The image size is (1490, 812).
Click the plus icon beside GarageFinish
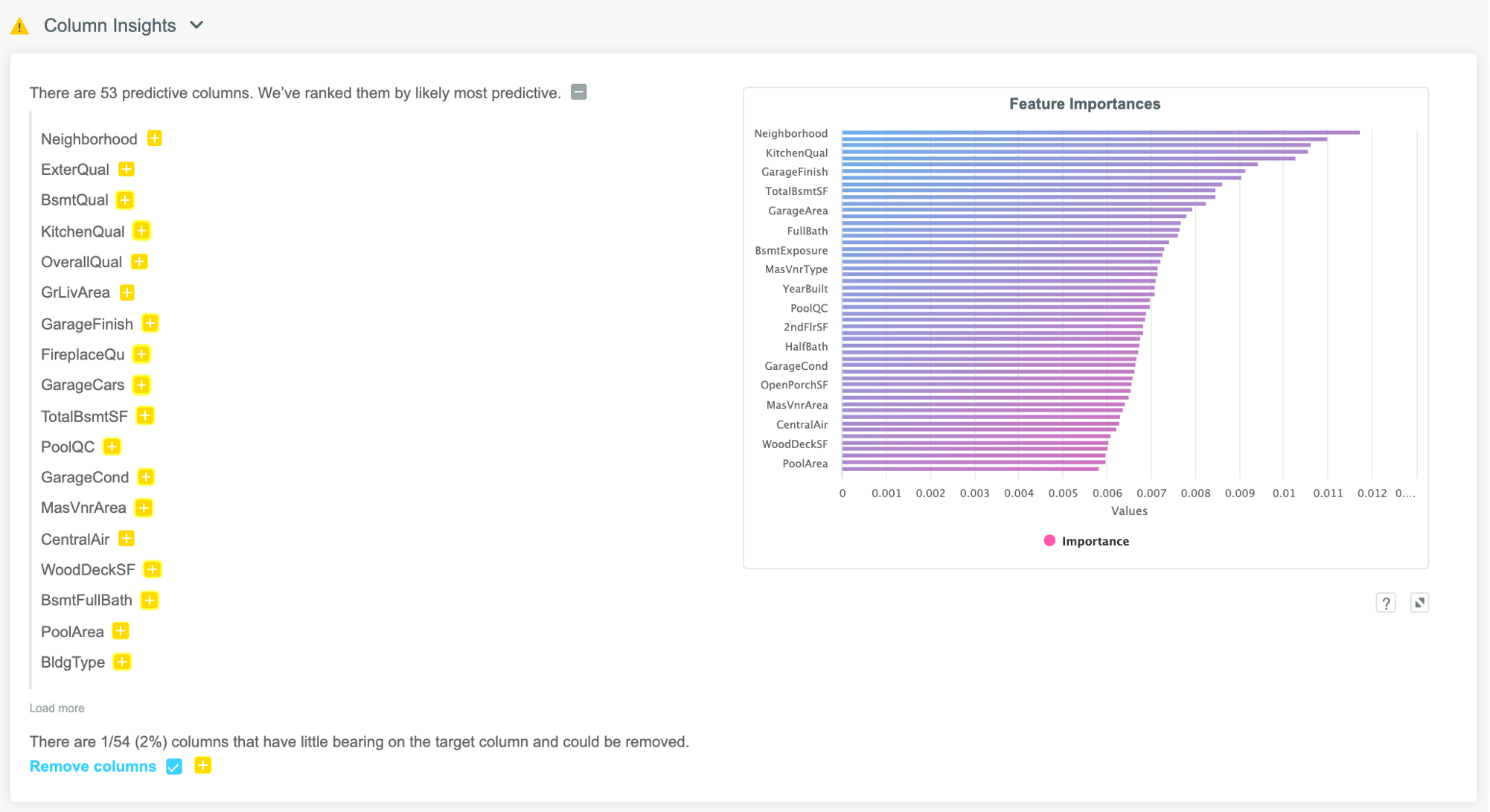click(150, 323)
